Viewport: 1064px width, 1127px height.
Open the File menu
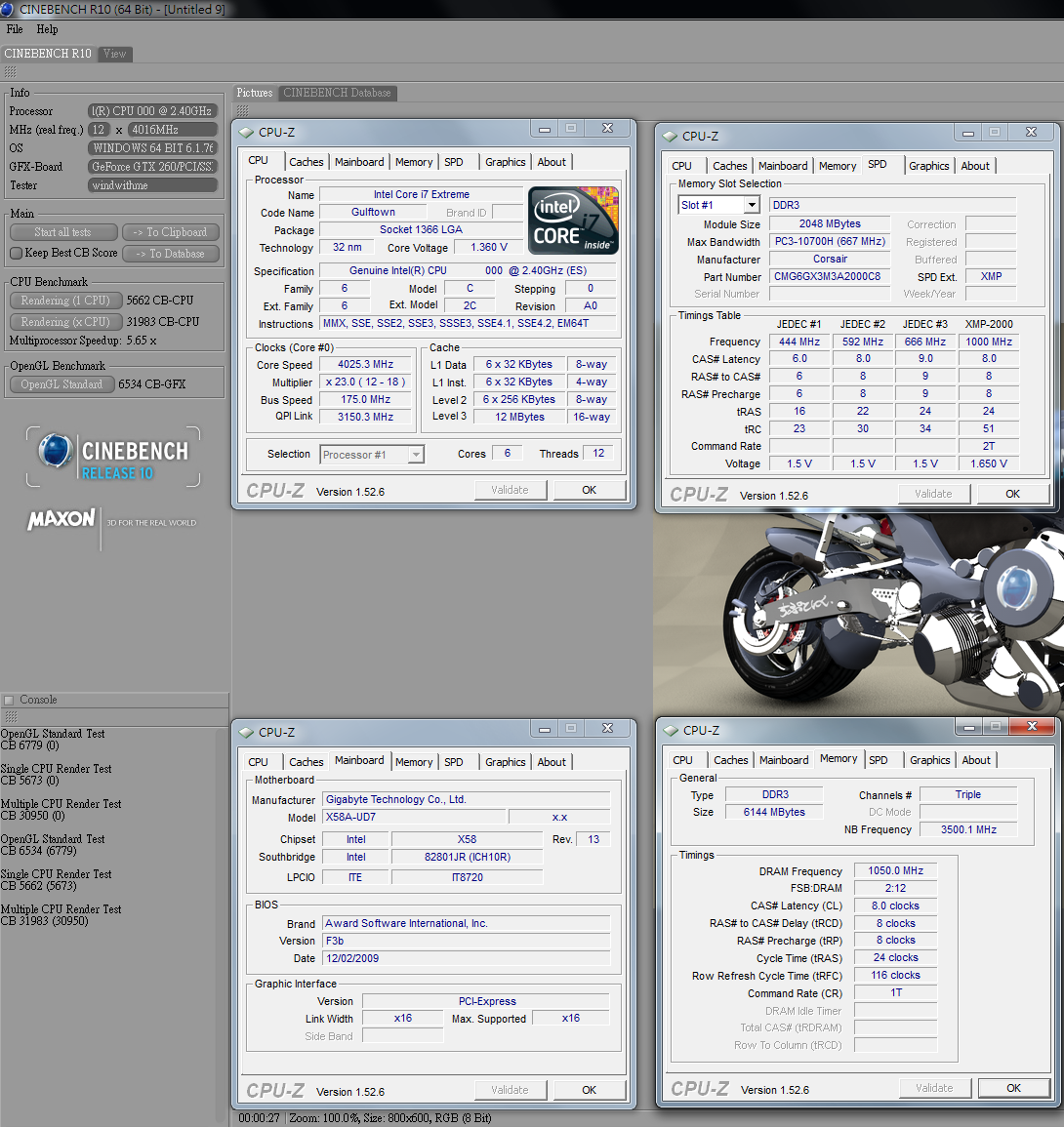point(15,29)
